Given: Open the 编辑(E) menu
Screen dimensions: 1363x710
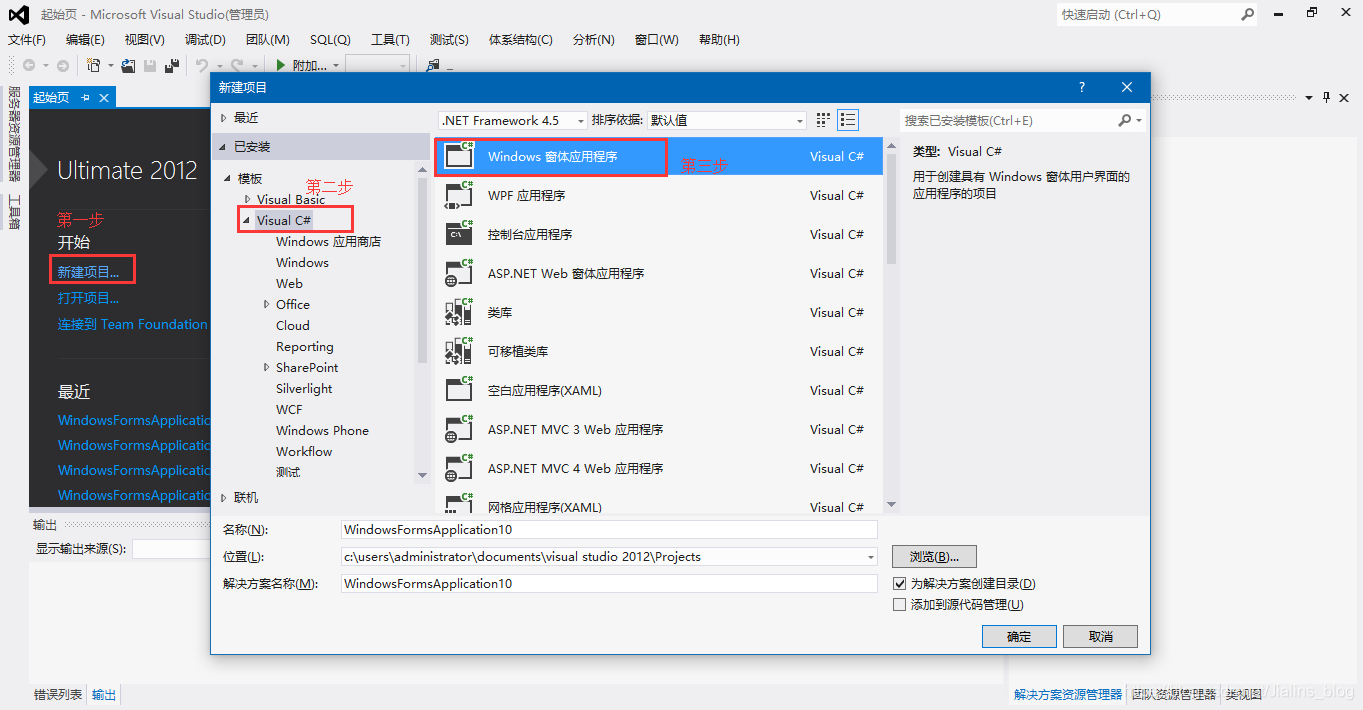Looking at the screenshot, I should pyautogui.click(x=85, y=40).
